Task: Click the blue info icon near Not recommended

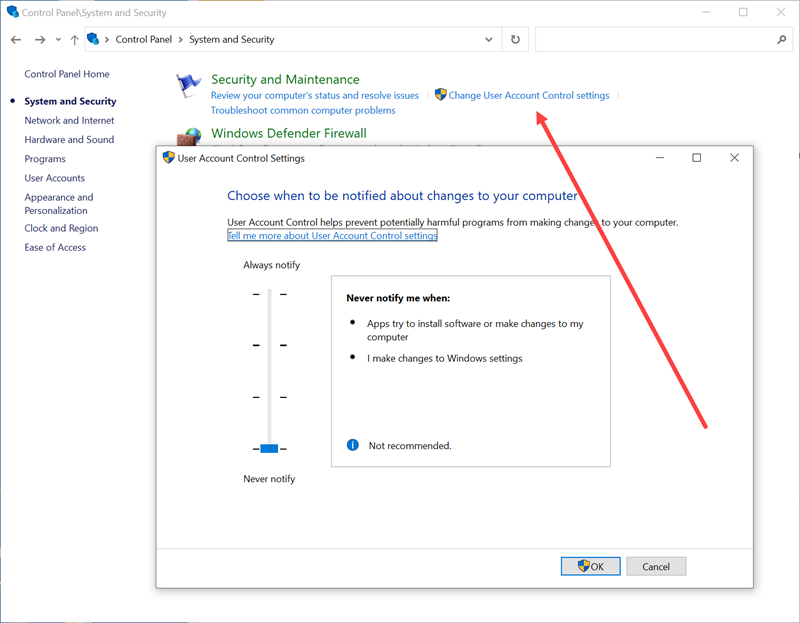Action: 353,445
